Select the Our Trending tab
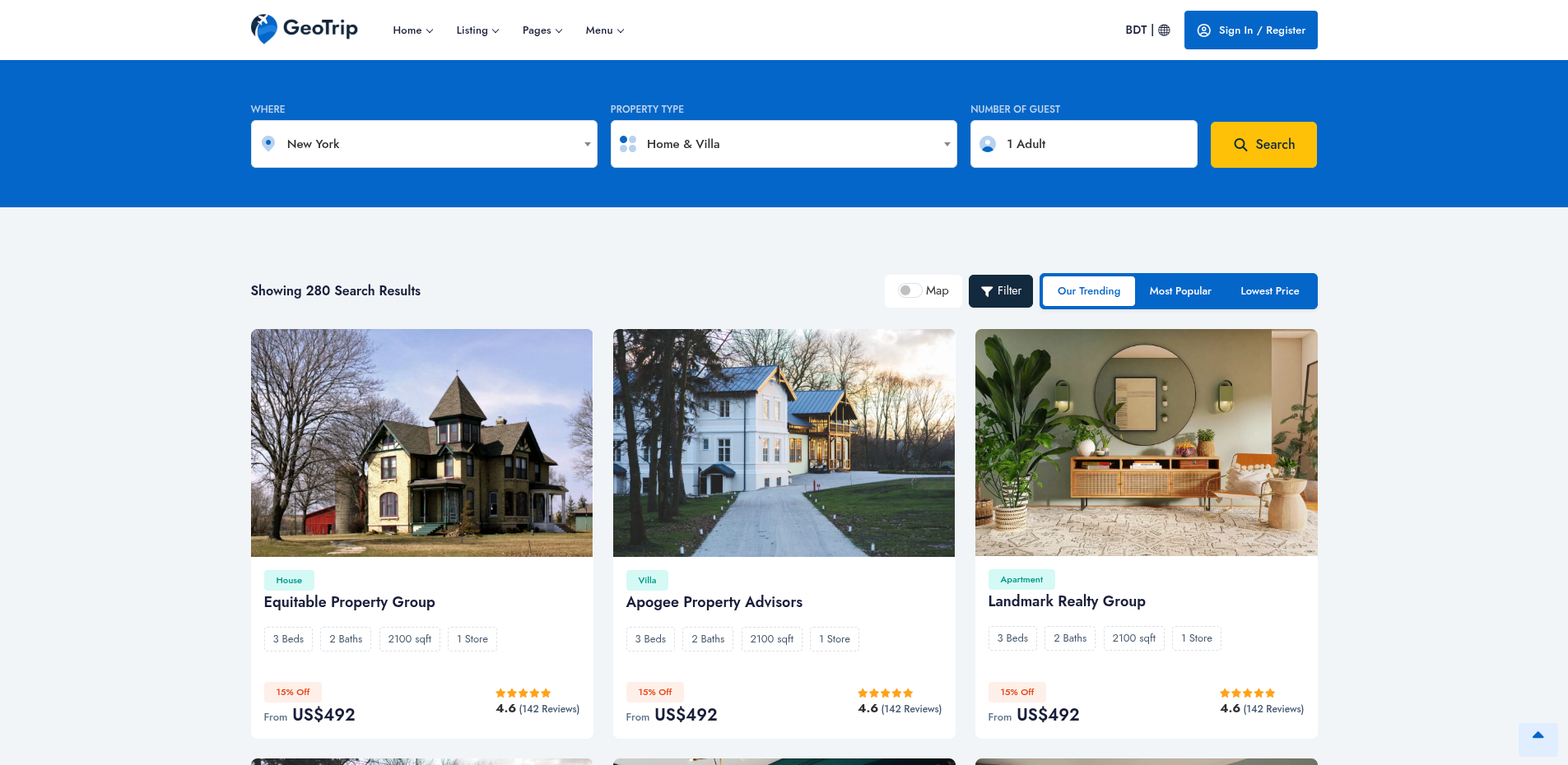This screenshot has width=1568, height=765. pyautogui.click(x=1088, y=291)
